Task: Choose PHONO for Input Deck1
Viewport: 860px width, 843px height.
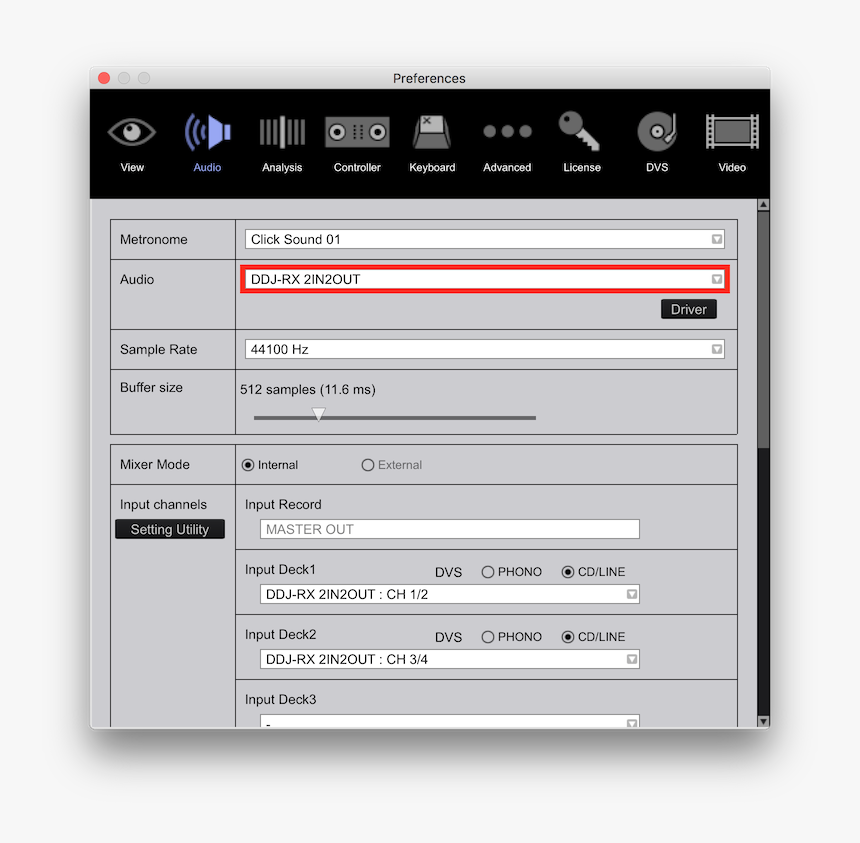Action: click(488, 572)
